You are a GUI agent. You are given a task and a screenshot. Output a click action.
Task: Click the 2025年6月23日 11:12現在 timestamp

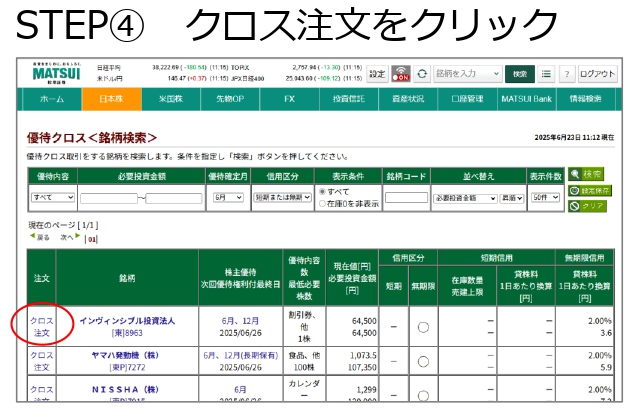(x=574, y=138)
